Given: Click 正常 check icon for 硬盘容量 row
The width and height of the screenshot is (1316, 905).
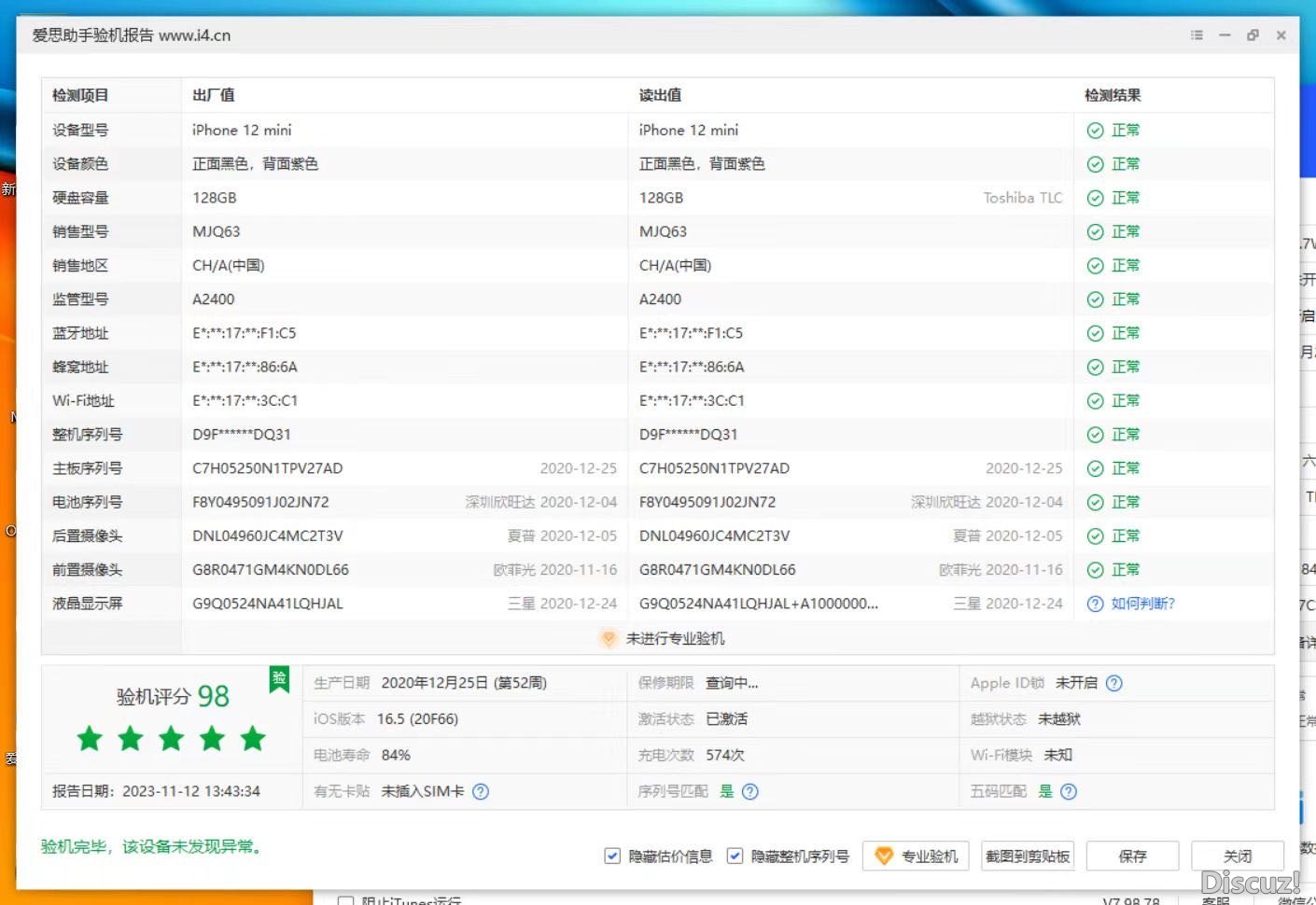Looking at the screenshot, I should pyautogui.click(x=1096, y=198).
